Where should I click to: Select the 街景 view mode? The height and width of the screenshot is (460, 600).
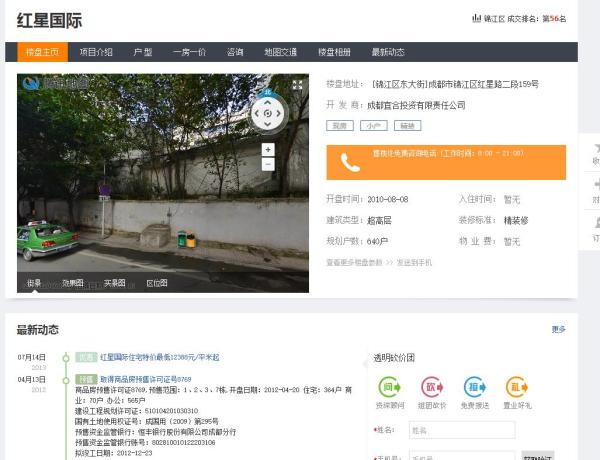point(34,283)
